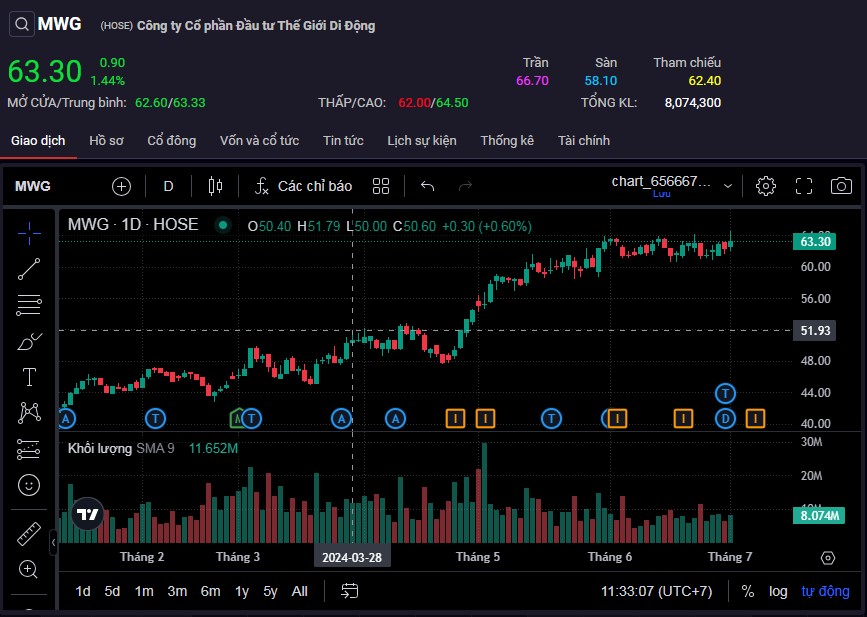This screenshot has height=617, width=867.
Task: Toggle log scale on price axis
Action: click(778, 591)
